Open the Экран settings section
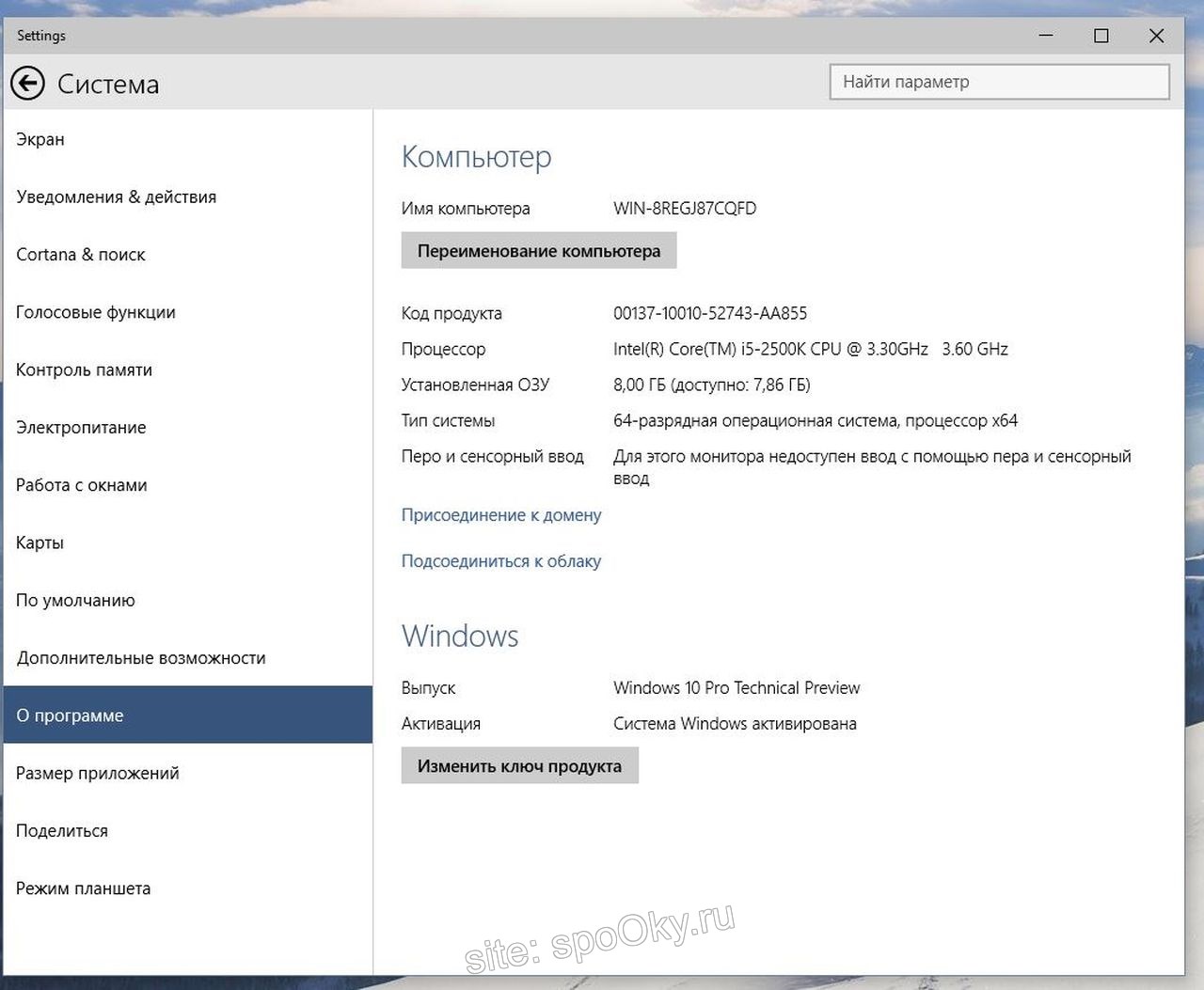The image size is (1204, 990). 188,139
